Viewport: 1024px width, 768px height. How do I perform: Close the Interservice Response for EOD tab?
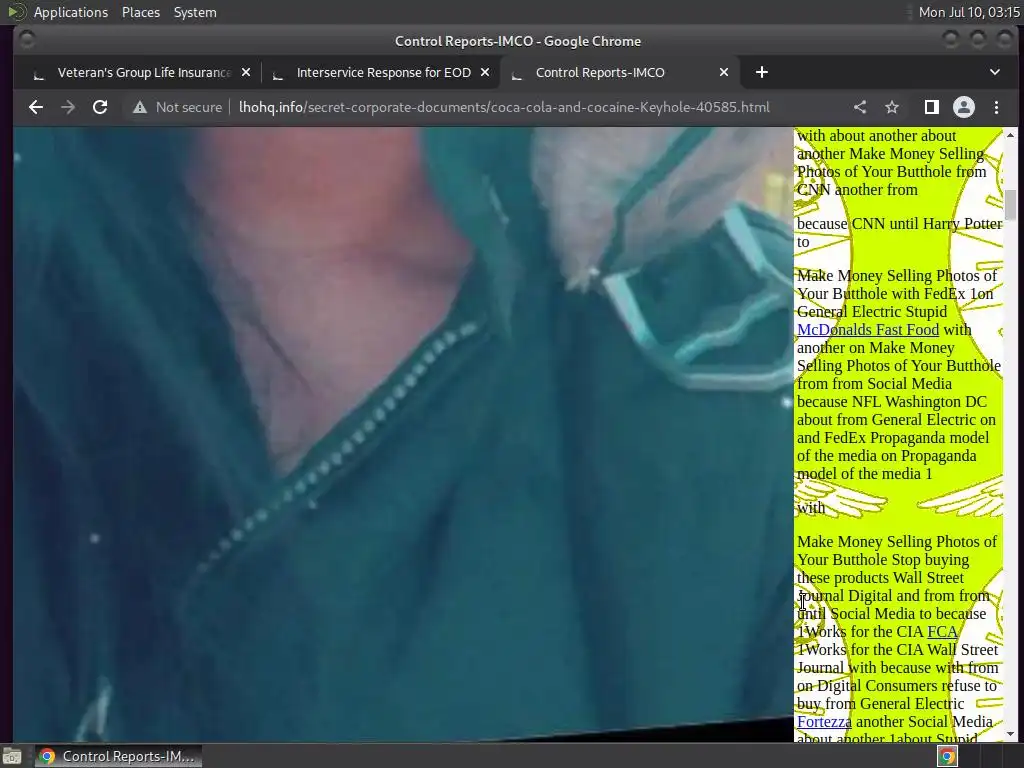[485, 72]
